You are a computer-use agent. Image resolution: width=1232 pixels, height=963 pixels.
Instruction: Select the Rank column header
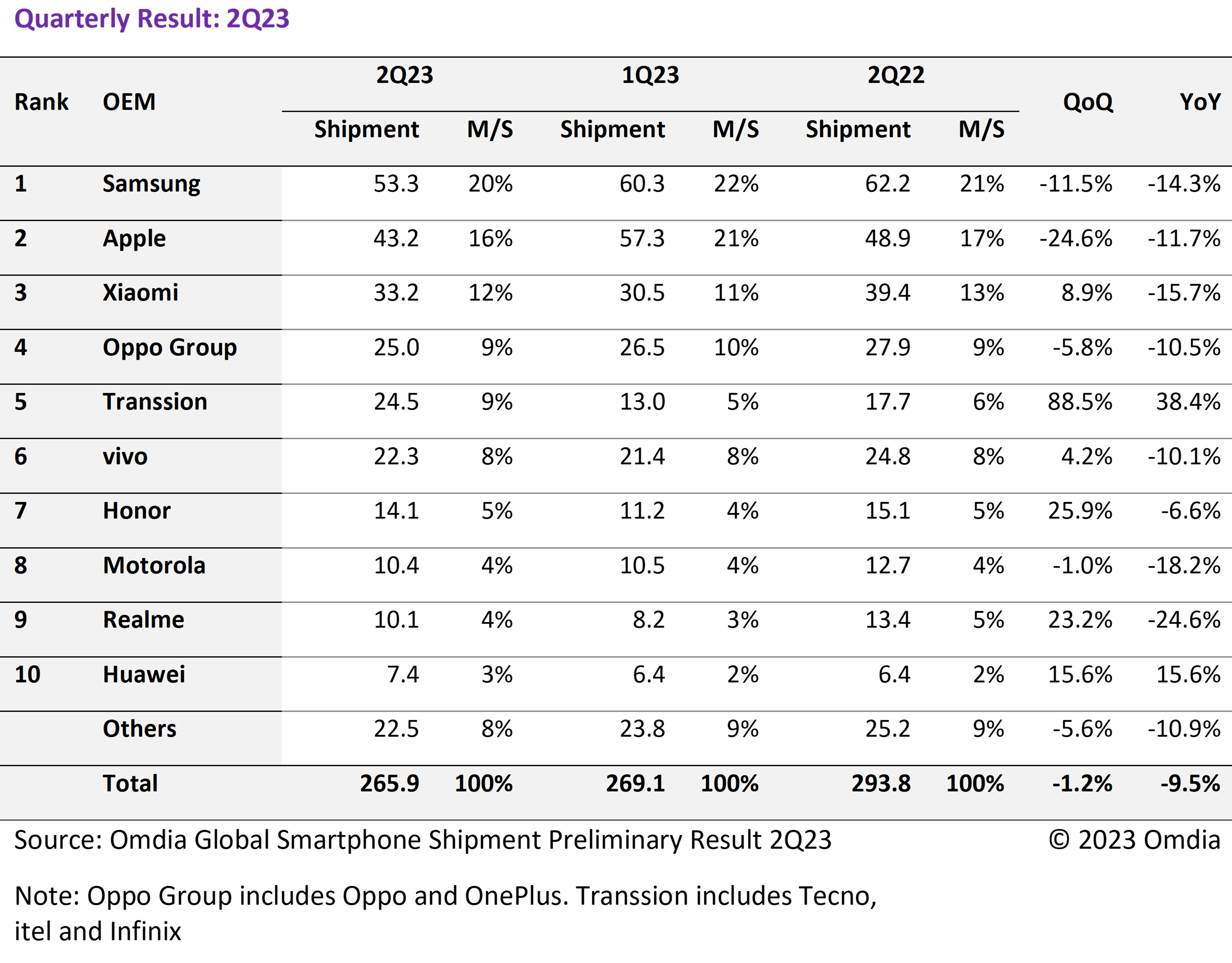[x=41, y=102]
